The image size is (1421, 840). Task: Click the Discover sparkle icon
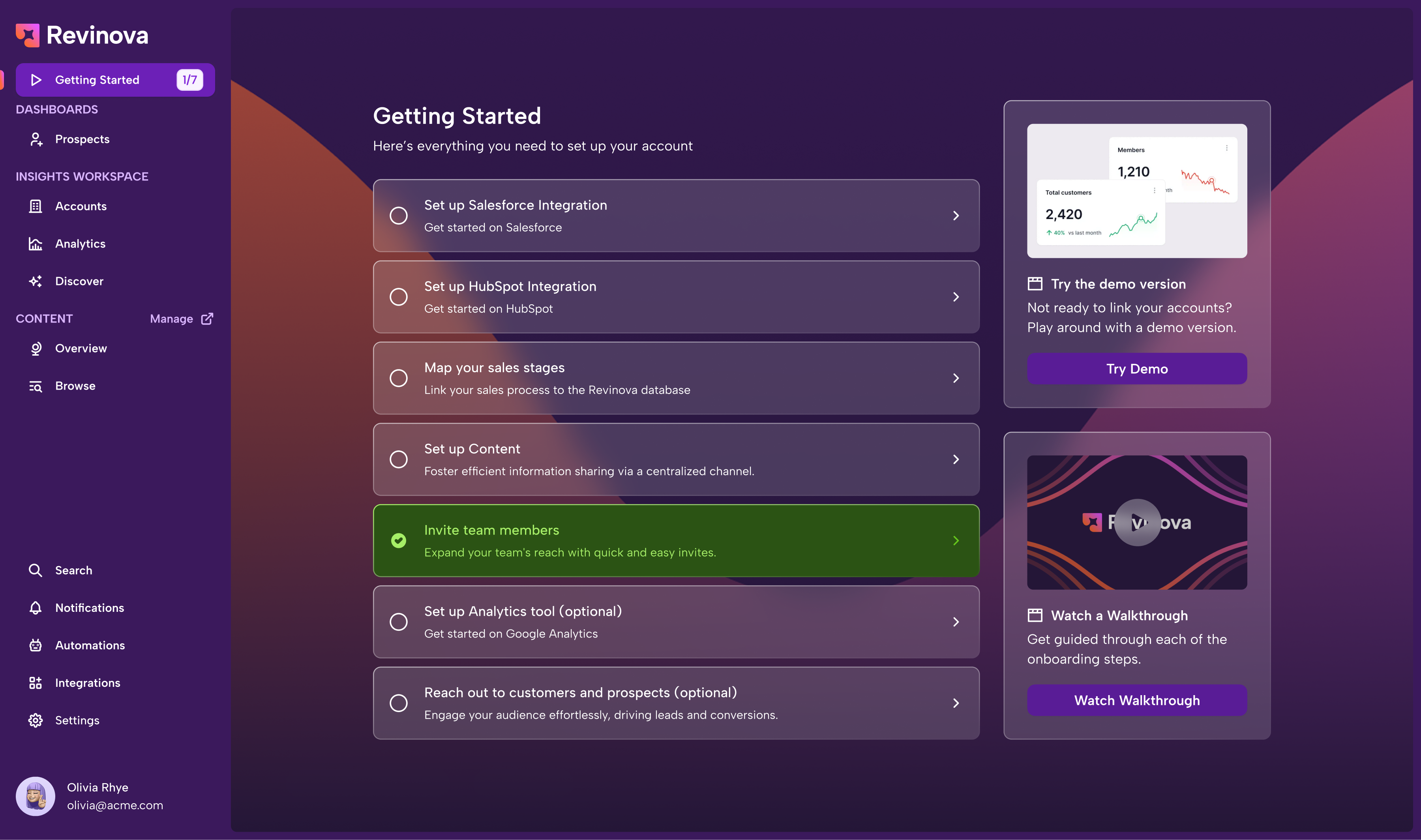tap(36, 281)
